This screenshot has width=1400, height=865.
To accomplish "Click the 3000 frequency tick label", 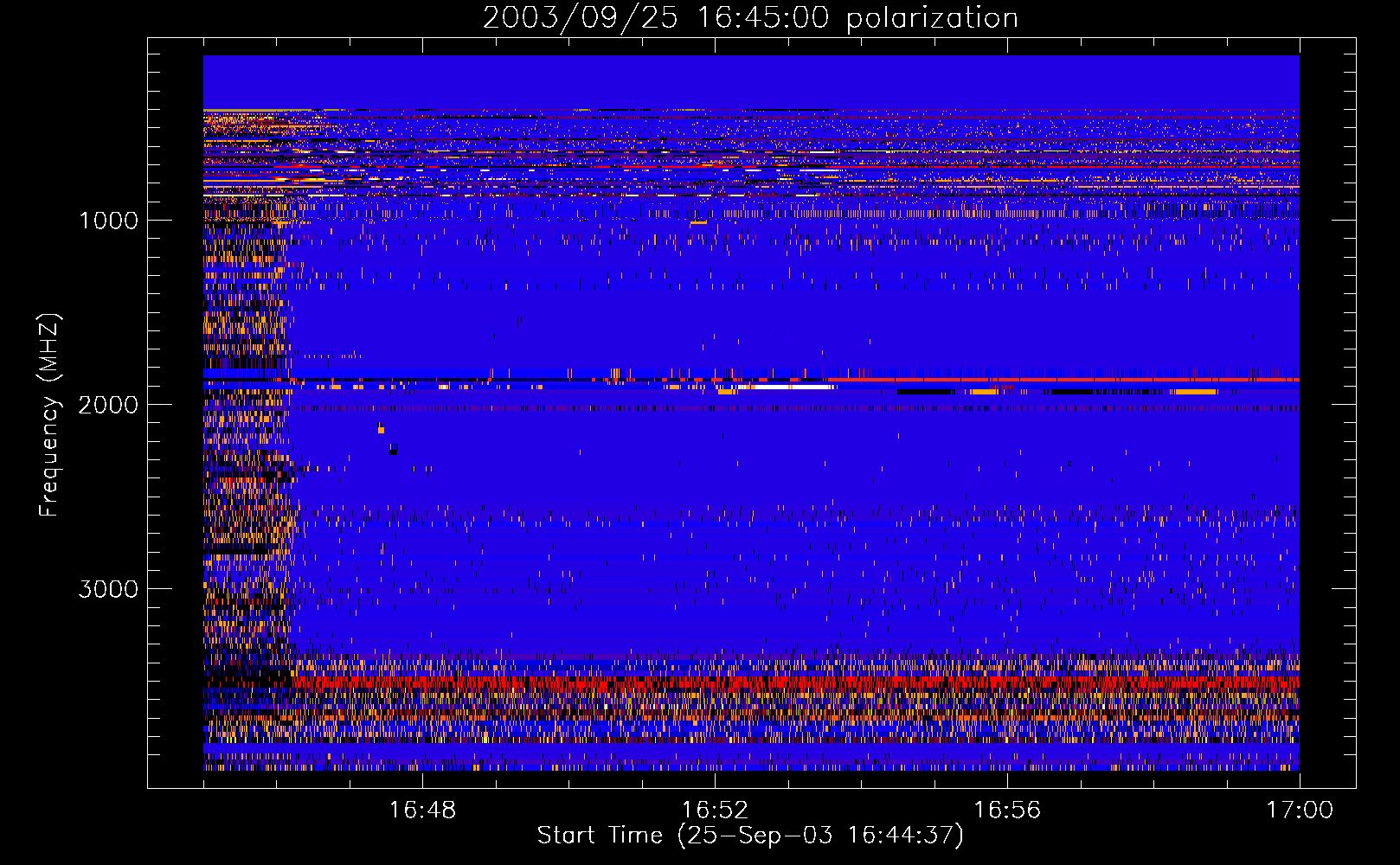I will coord(108,589).
